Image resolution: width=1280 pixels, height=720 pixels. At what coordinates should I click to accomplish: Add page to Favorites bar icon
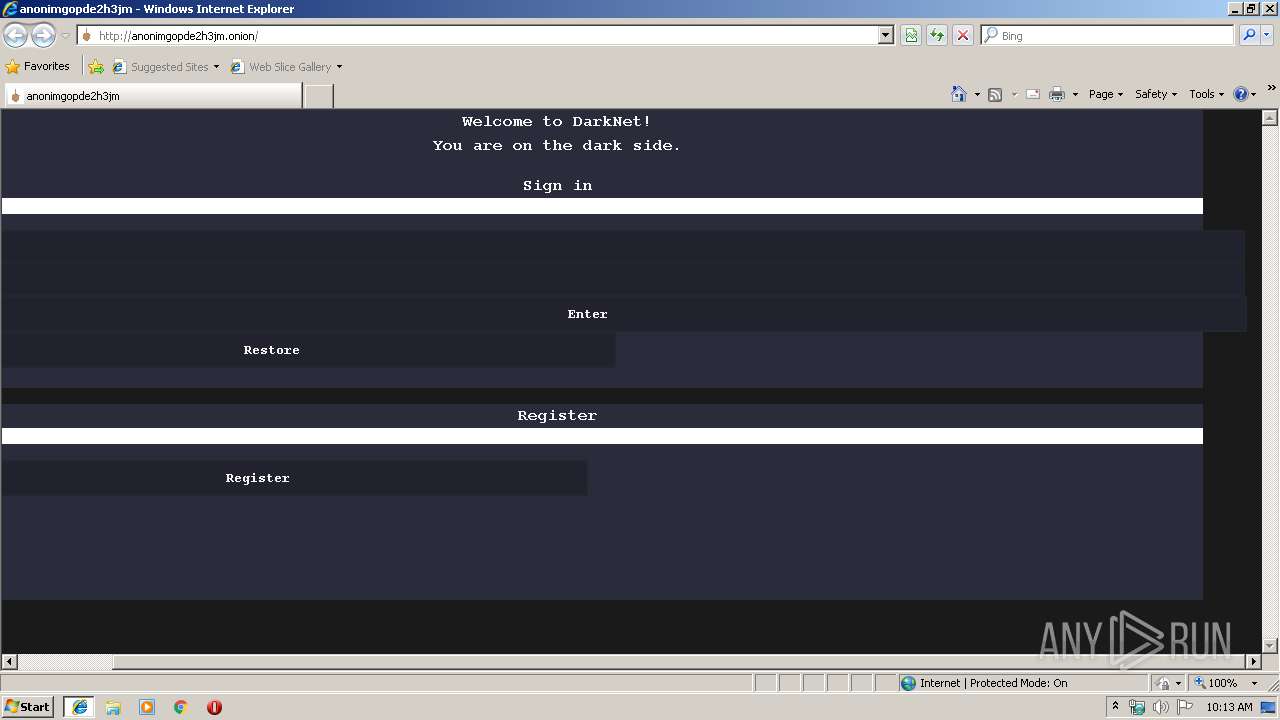[96, 67]
